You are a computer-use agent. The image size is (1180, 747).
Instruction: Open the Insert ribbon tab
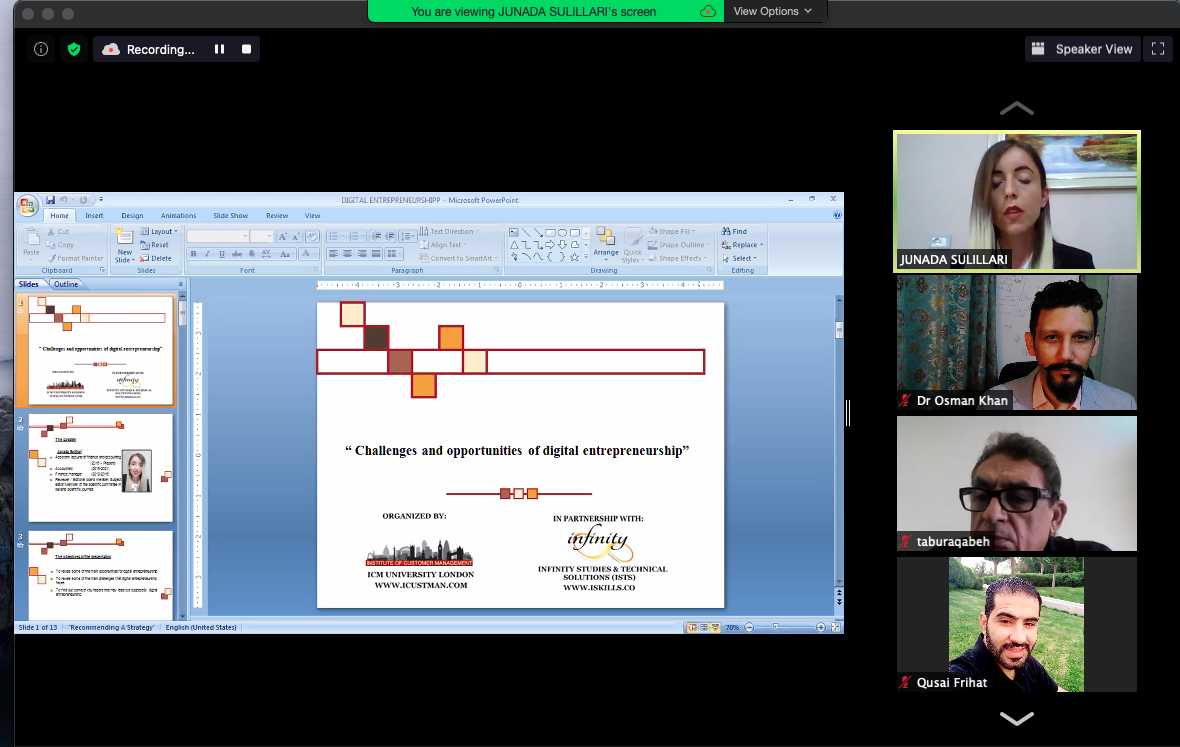click(x=94, y=215)
